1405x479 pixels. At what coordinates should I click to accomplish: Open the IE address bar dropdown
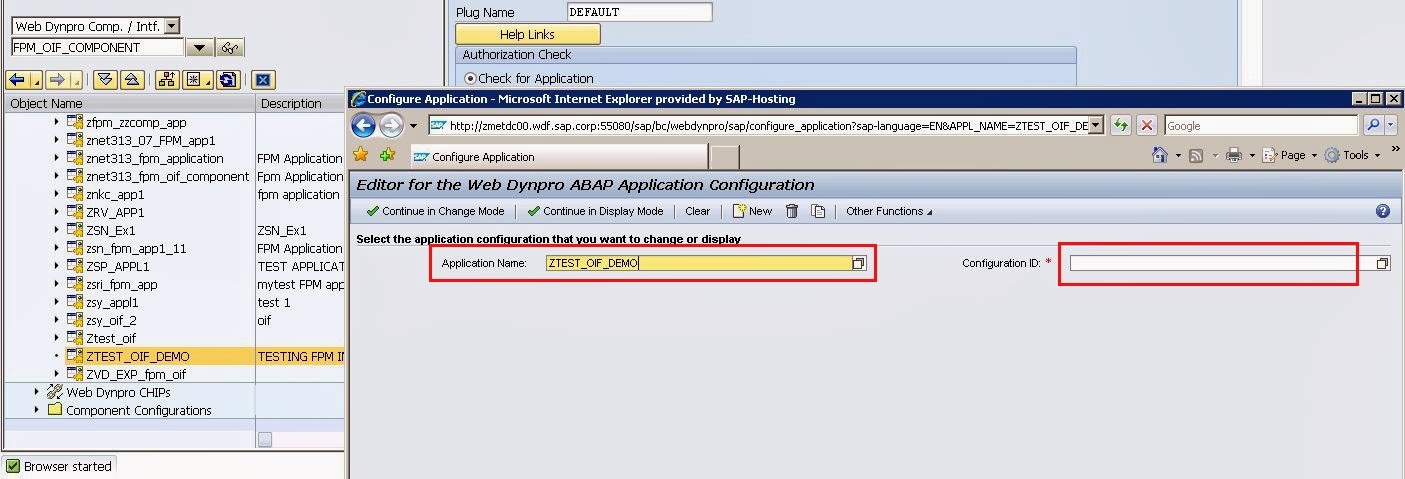1096,125
